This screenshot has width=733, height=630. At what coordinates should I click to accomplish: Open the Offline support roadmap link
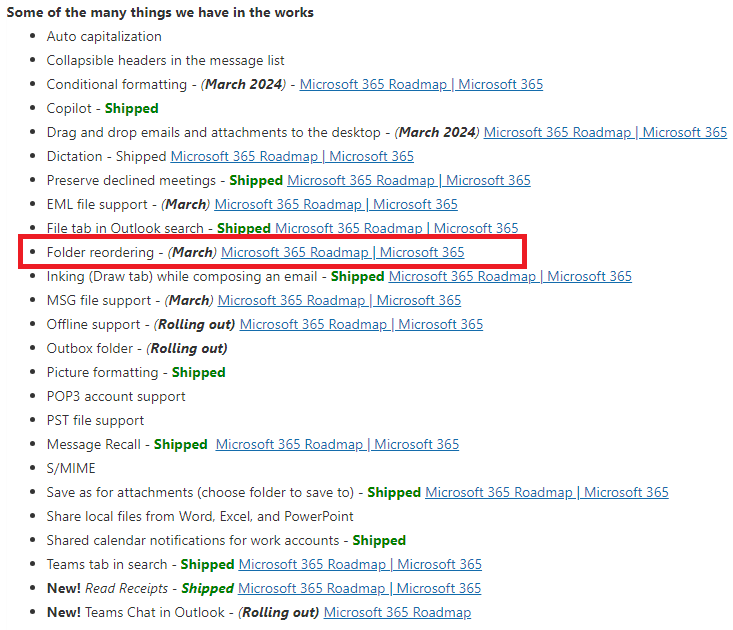[x=361, y=324]
